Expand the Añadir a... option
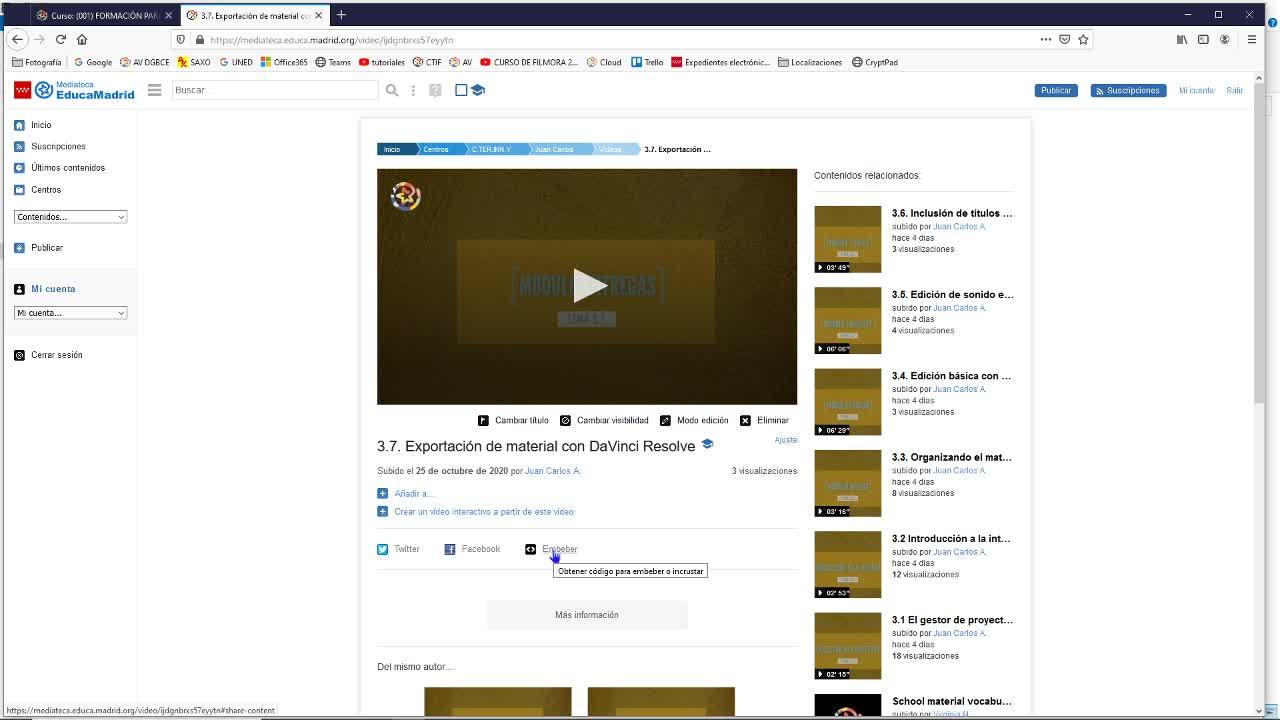The height and width of the screenshot is (720, 1280). click(411, 493)
